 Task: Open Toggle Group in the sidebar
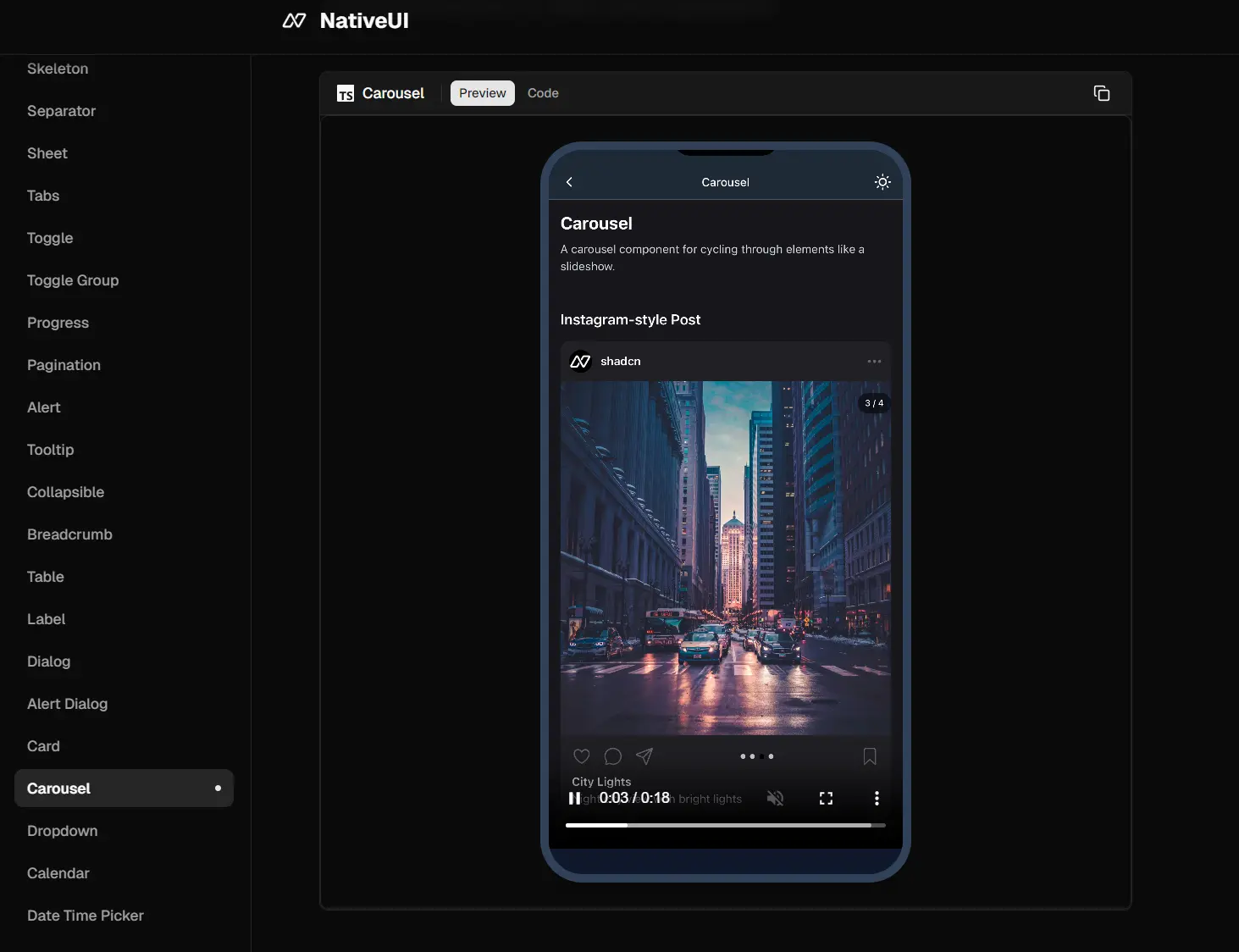[x=73, y=280]
